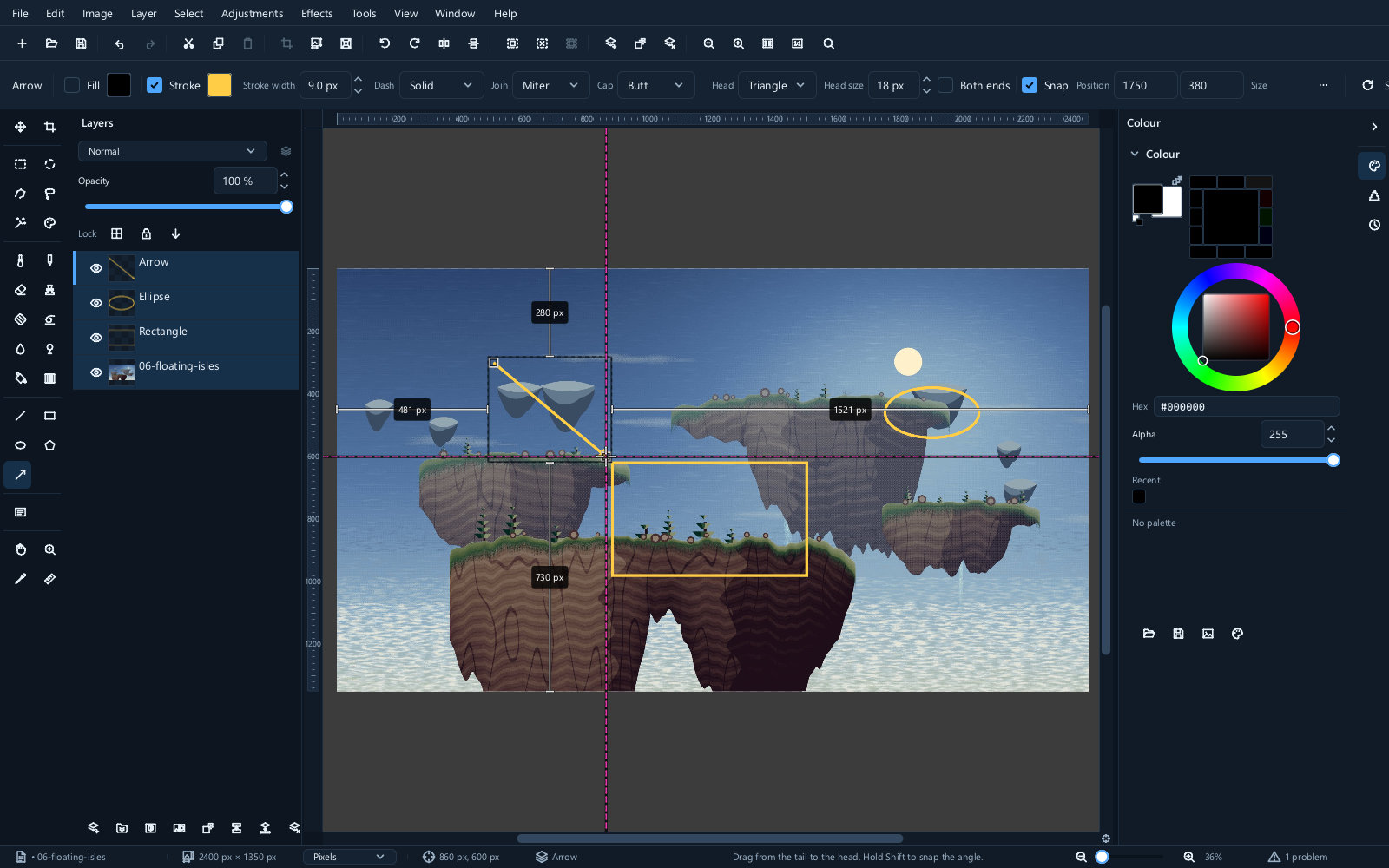Show more tool options
Image resolution: width=1389 pixels, height=868 pixels.
coord(1323,85)
